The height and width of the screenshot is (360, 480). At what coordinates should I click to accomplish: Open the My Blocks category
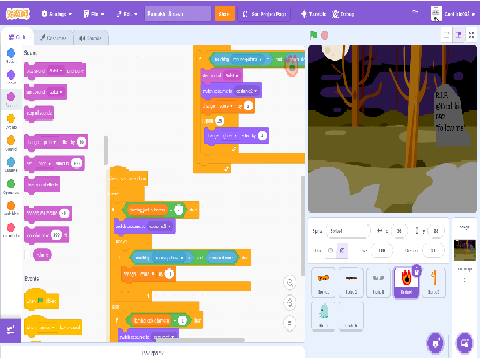11,230
